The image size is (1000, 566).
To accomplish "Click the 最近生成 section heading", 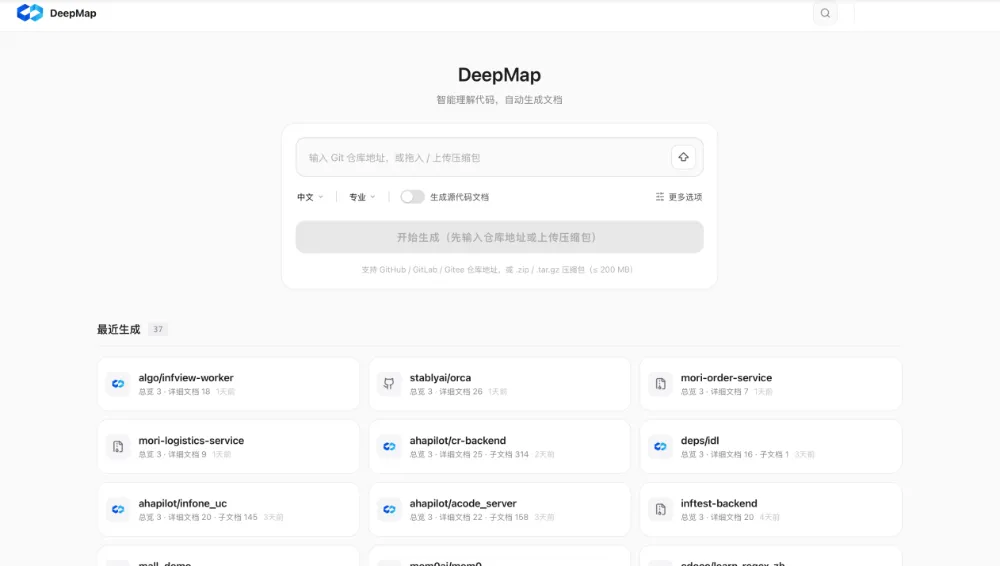I will 119,329.
